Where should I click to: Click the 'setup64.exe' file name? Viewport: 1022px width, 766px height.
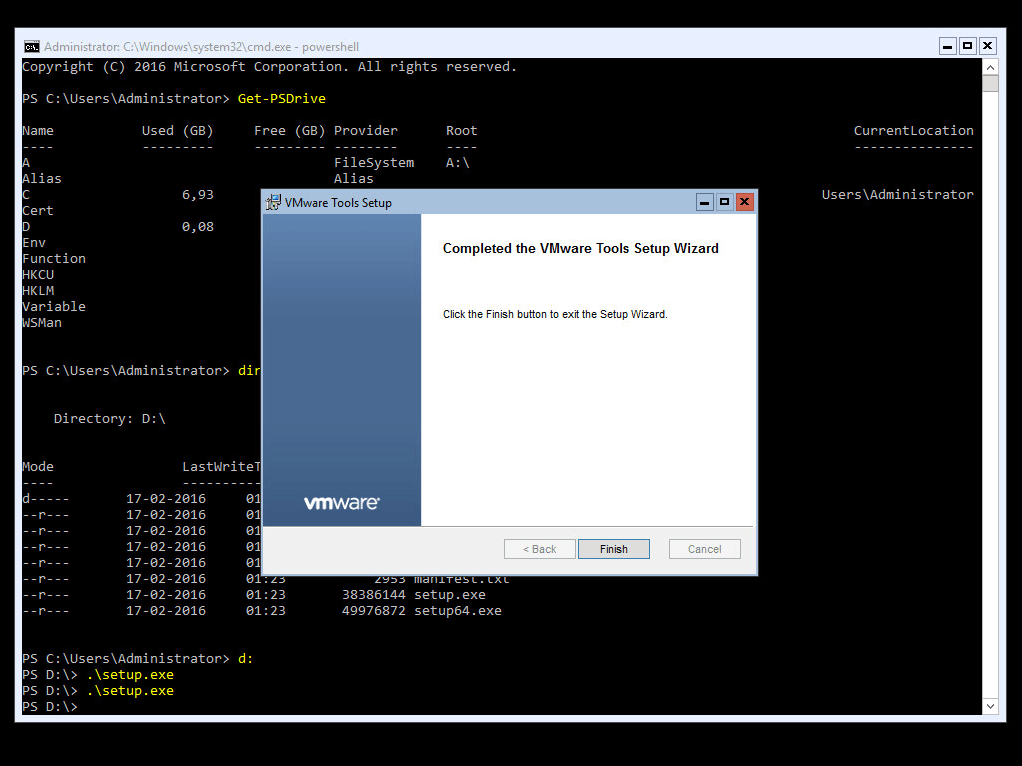[x=458, y=611]
